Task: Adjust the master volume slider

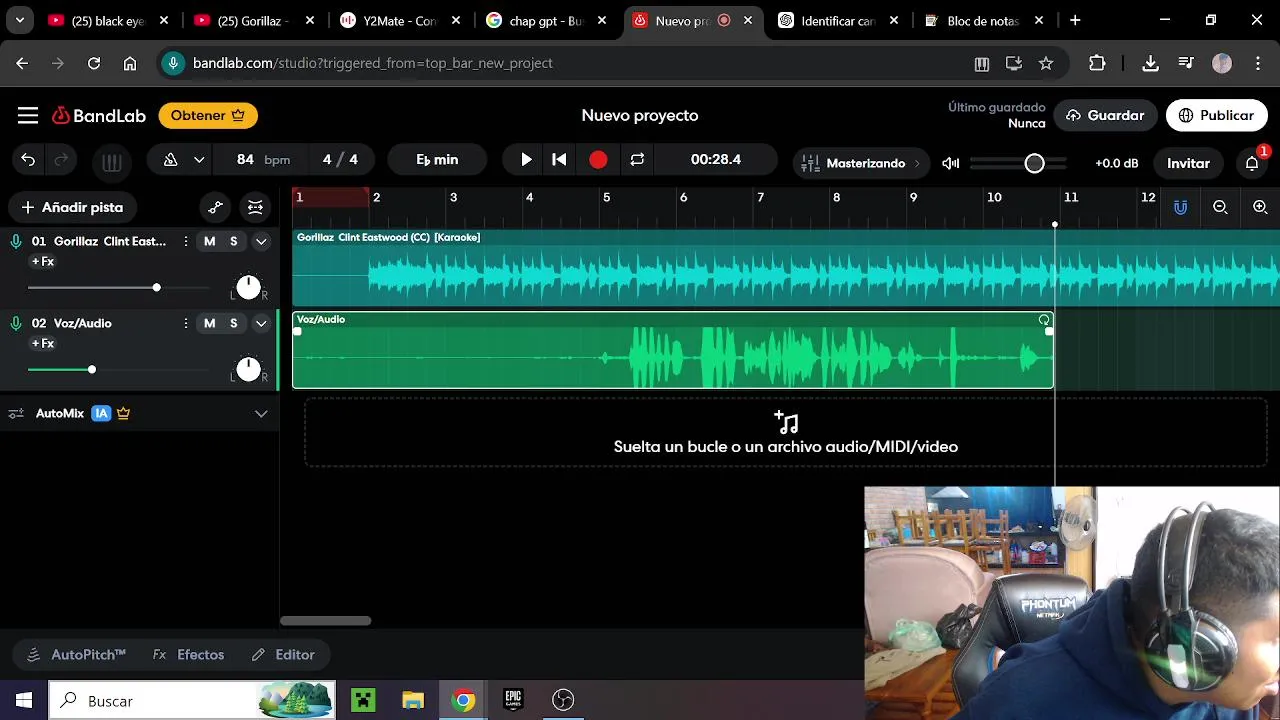Action: [1034, 163]
